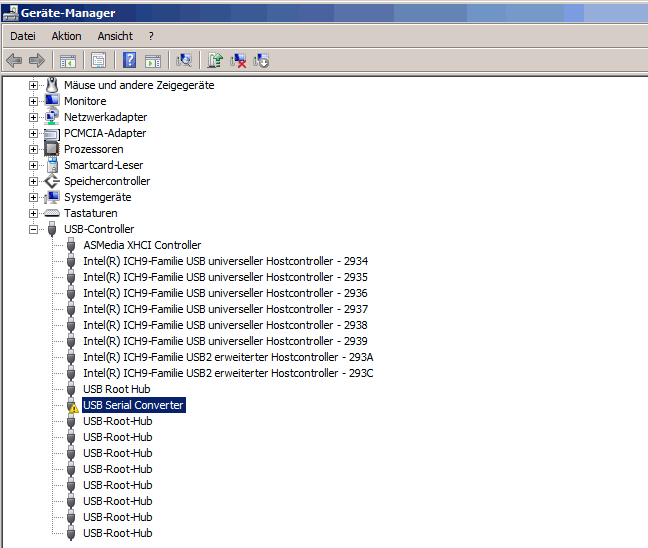Viewport: 648px width, 548px height.
Task: Expand the Speichercontroller node
Action: 33,181
